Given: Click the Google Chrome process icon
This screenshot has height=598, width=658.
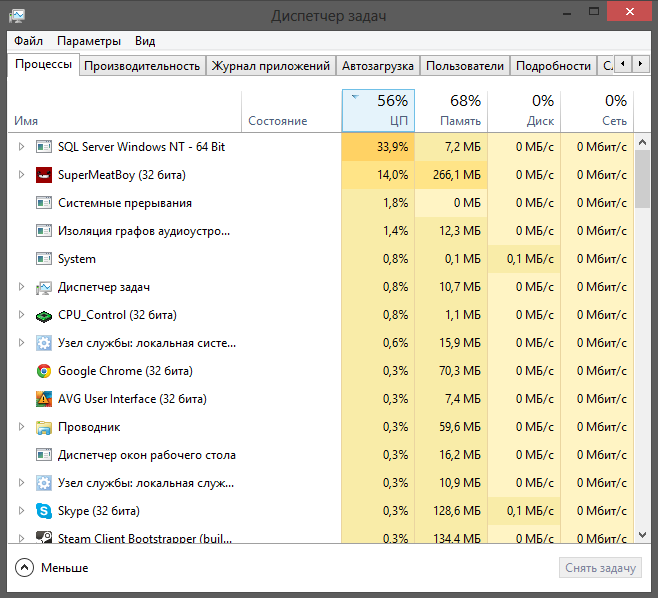Looking at the screenshot, I should 44,371.
